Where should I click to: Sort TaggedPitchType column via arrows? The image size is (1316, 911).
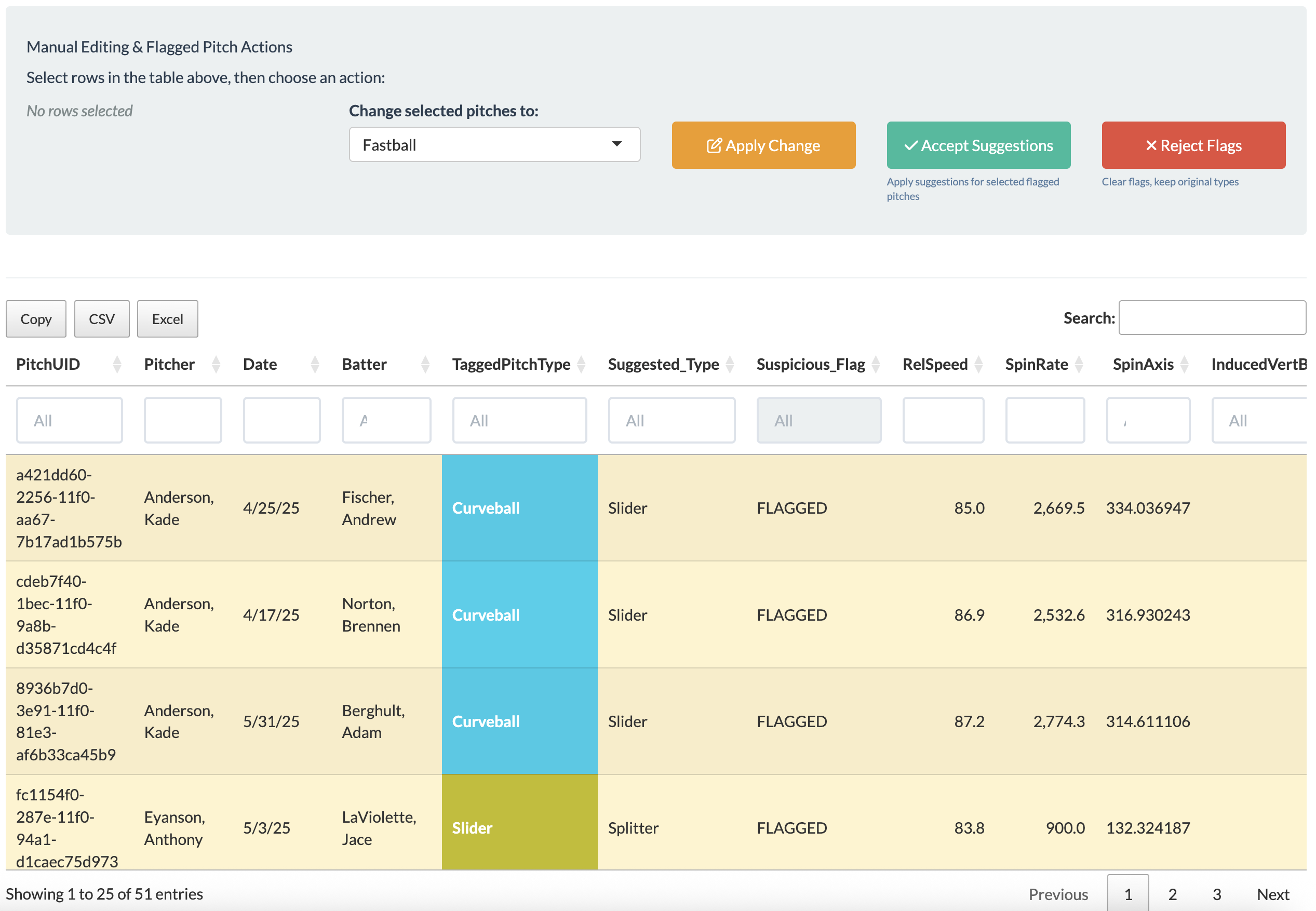click(581, 364)
